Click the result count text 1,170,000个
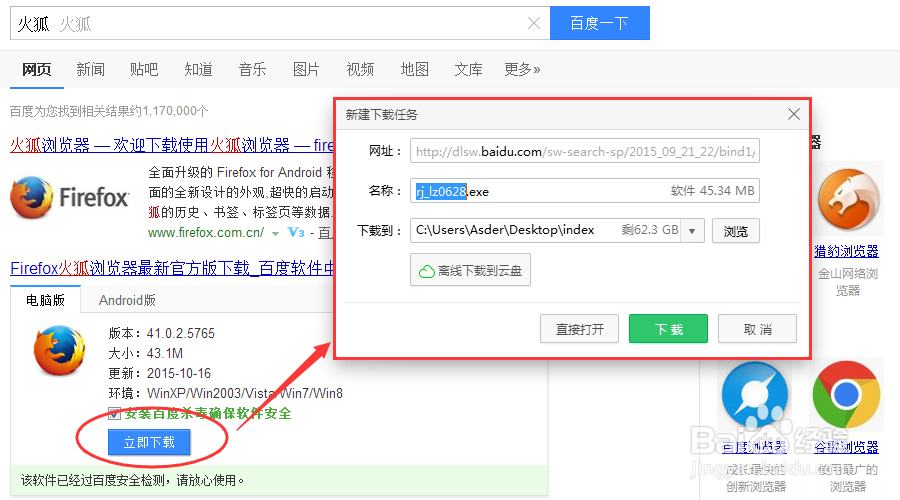The height and width of the screenshot is (500, 900). pos(175,111)
